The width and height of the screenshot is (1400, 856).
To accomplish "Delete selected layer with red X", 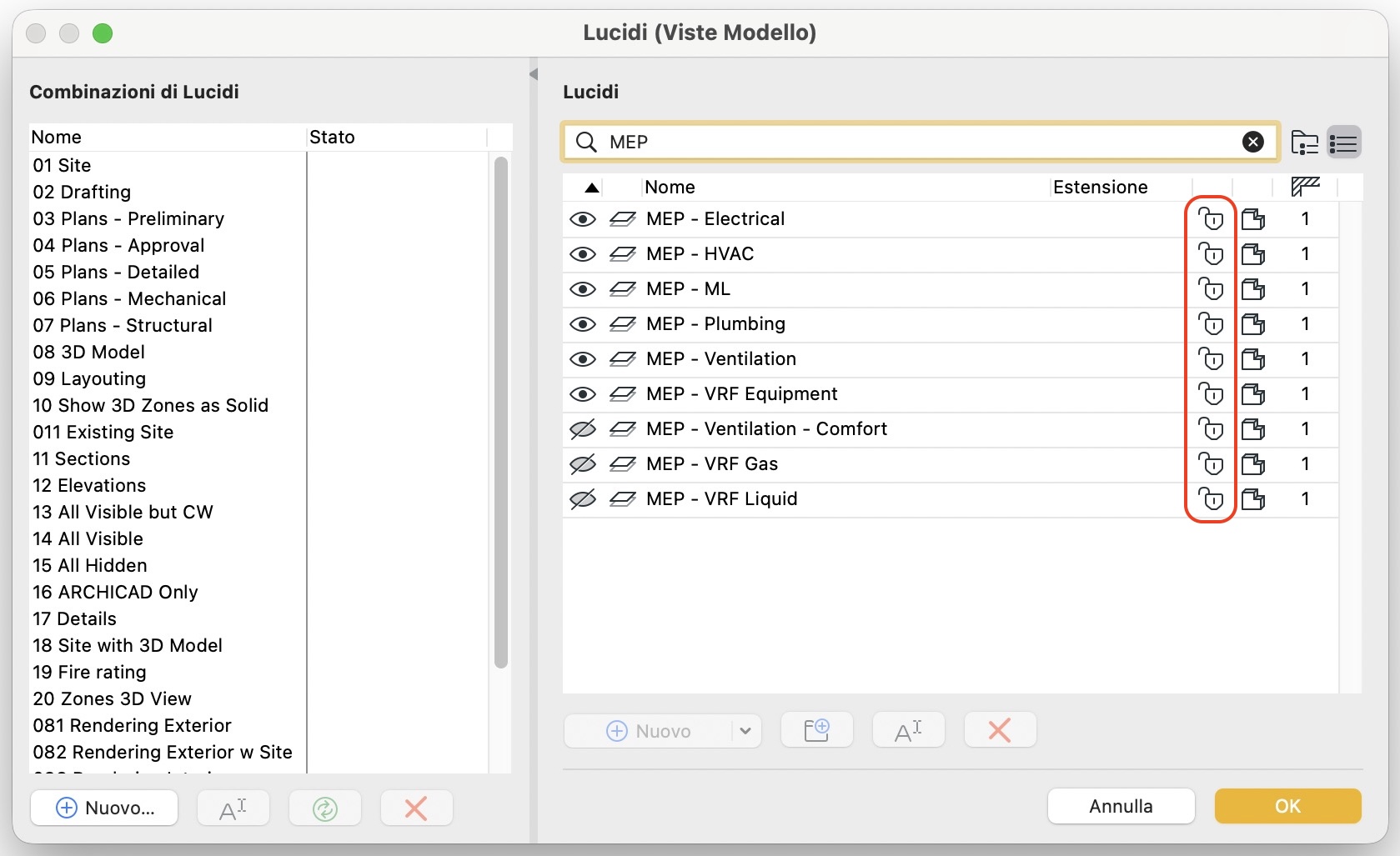I will pyautogui.click(x=999, y=730).
